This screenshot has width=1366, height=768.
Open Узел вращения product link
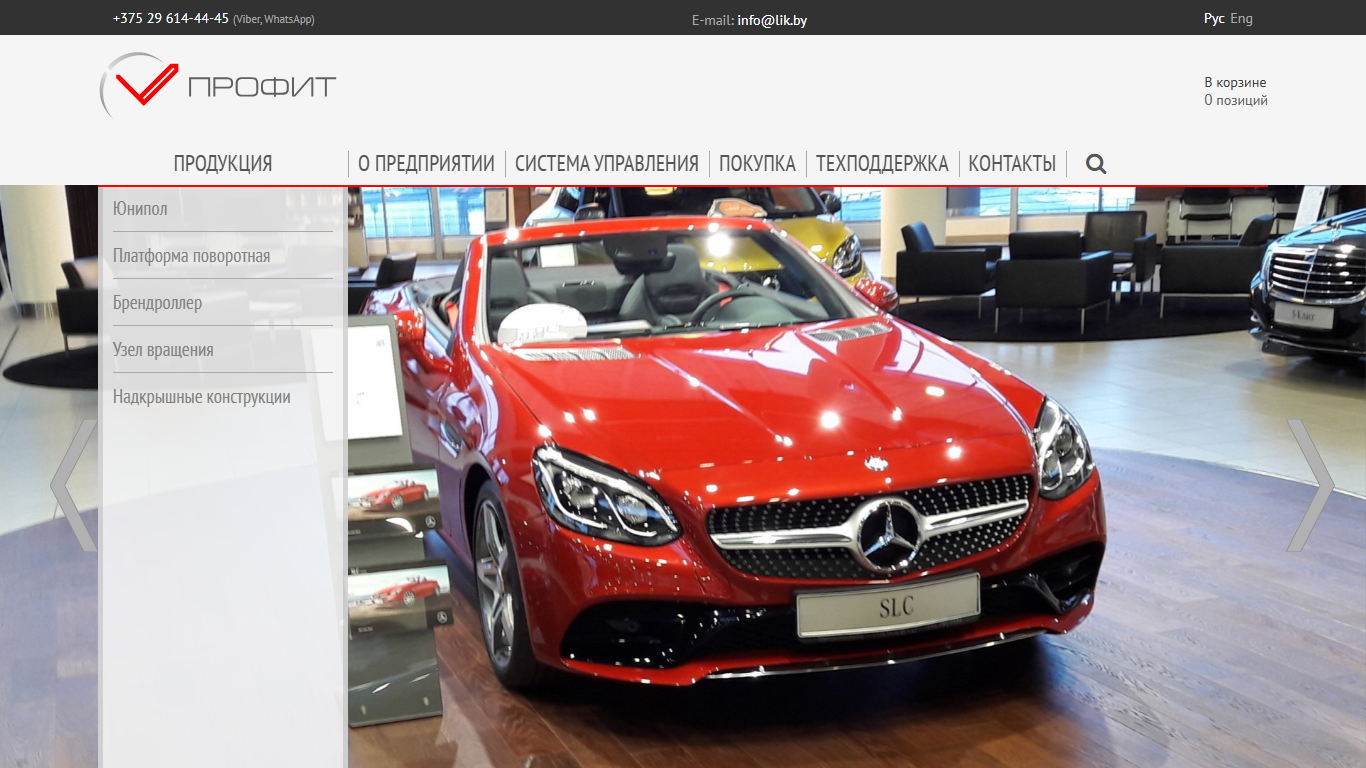tap(163, 350)
